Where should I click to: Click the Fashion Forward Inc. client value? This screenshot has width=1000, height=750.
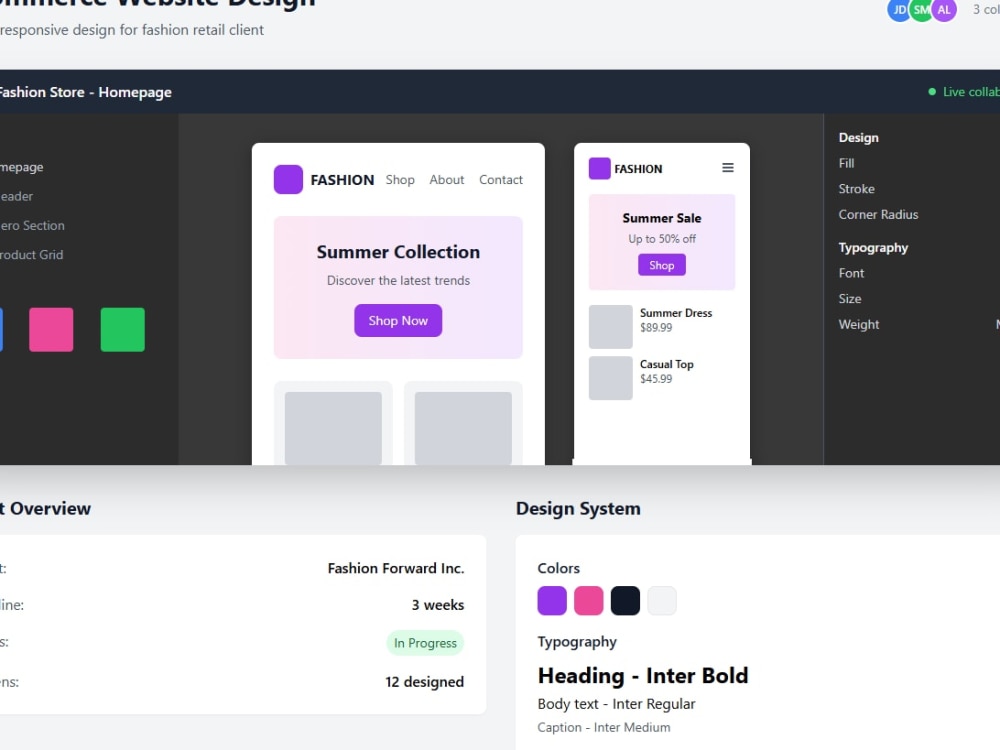coord(396,568)
